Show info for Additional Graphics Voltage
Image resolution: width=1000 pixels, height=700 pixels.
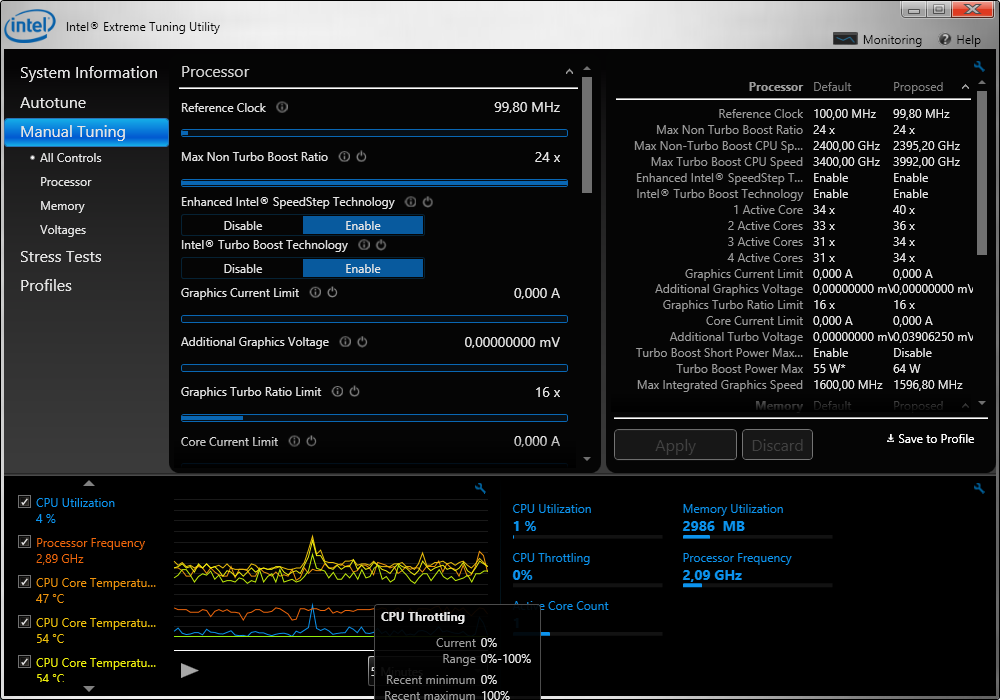click(345, 342)
